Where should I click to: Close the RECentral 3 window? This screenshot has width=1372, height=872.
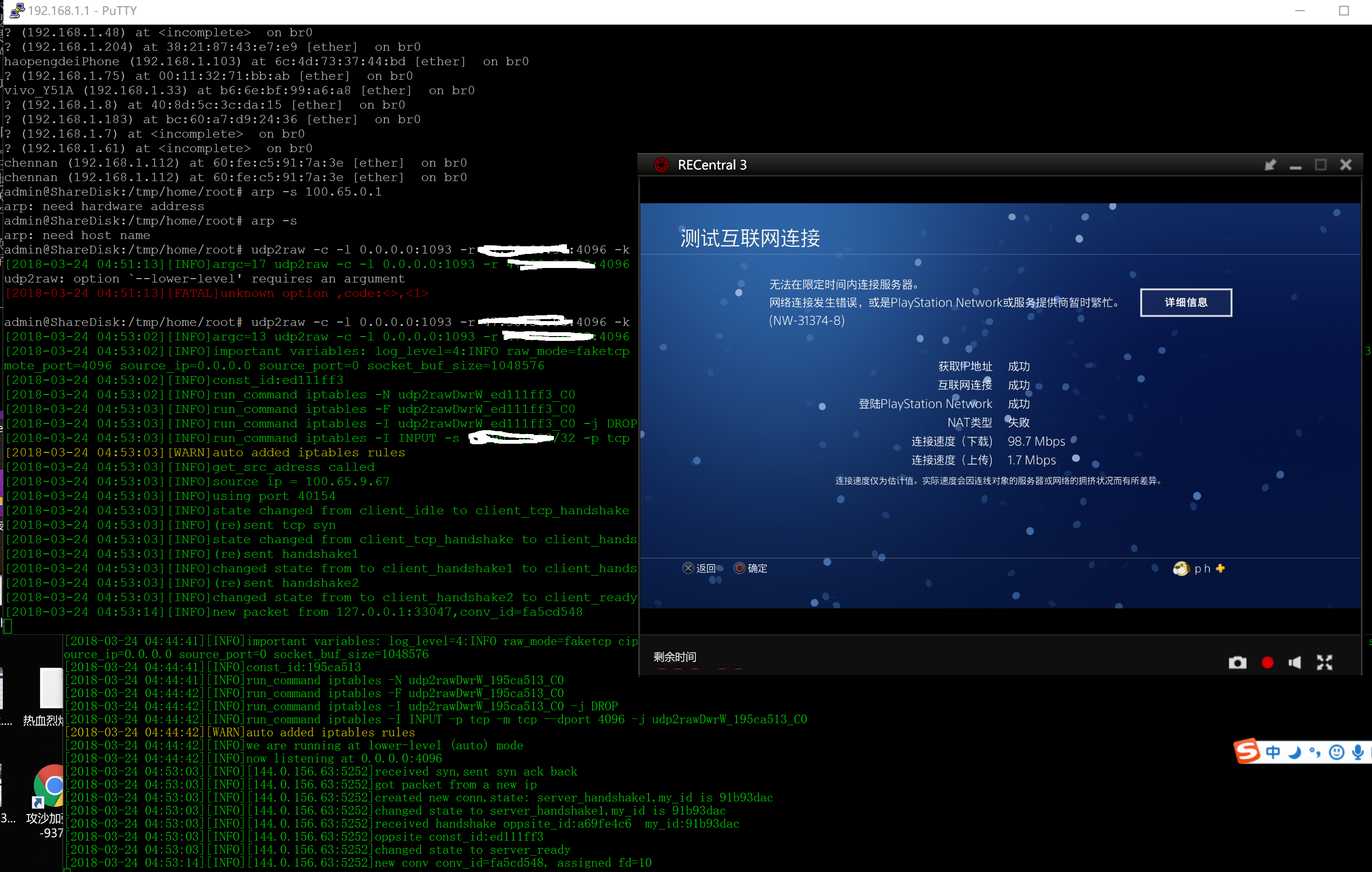[1346, 165]
